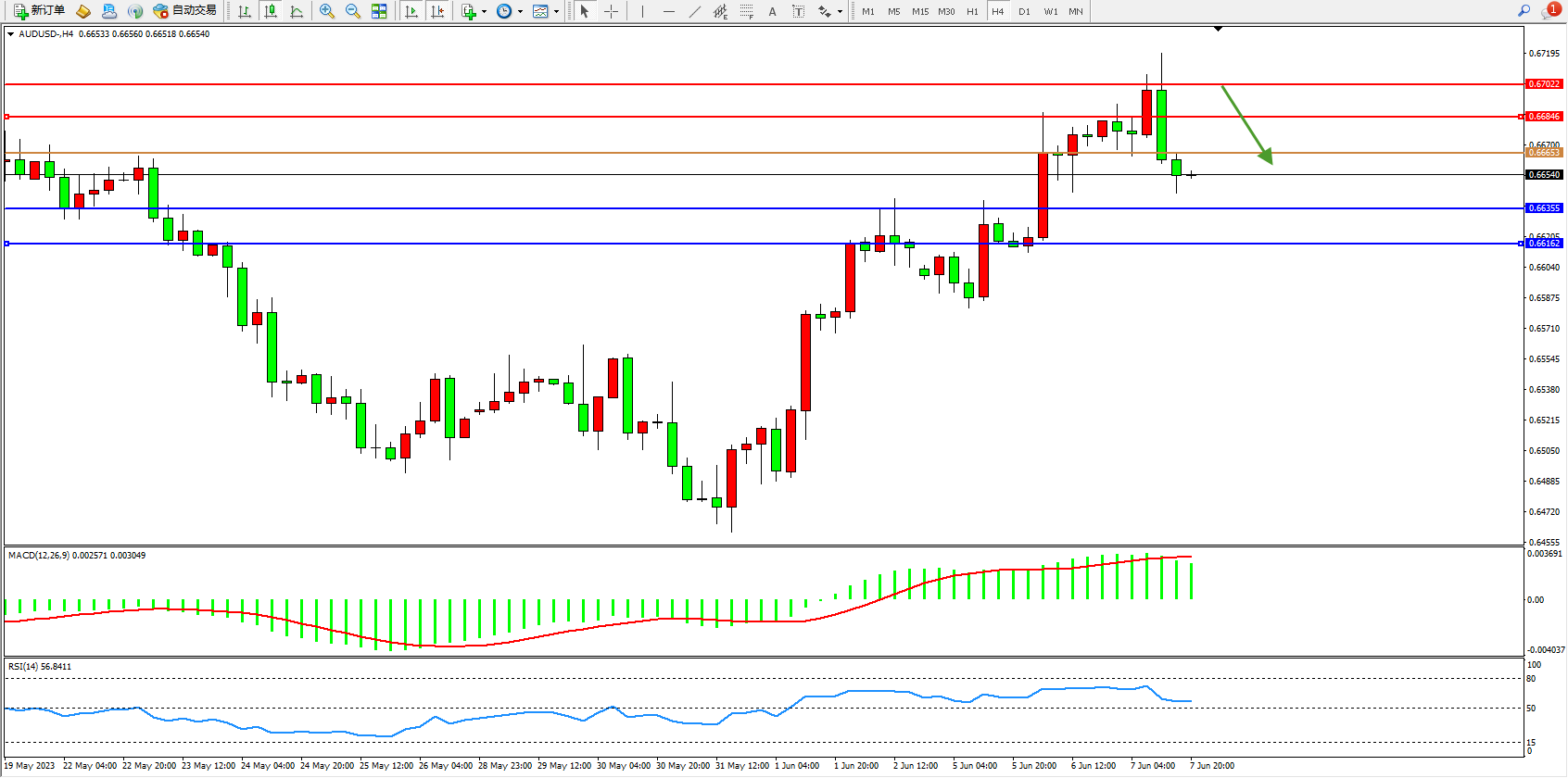
Task: Click the search magnifier in top-right corner
Action: 1524,11
